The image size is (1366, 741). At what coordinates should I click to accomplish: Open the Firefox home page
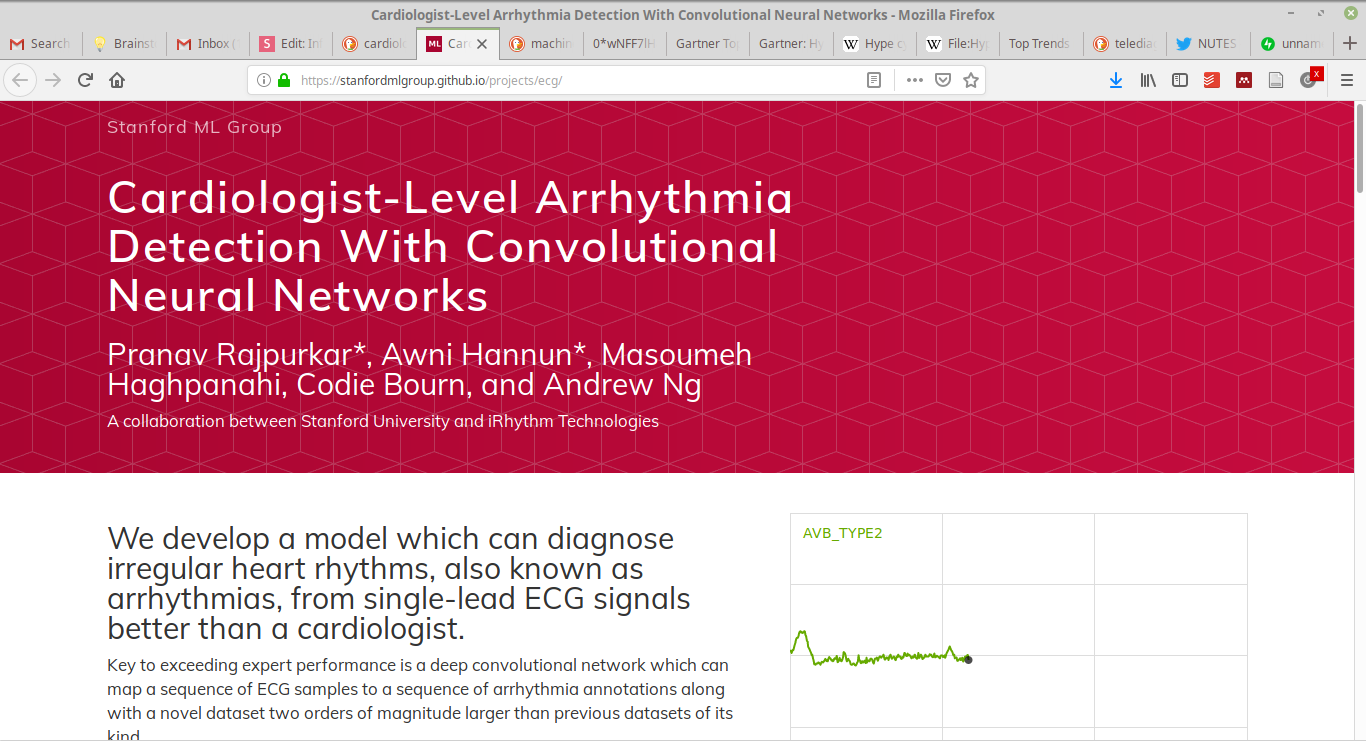(117, 80)
